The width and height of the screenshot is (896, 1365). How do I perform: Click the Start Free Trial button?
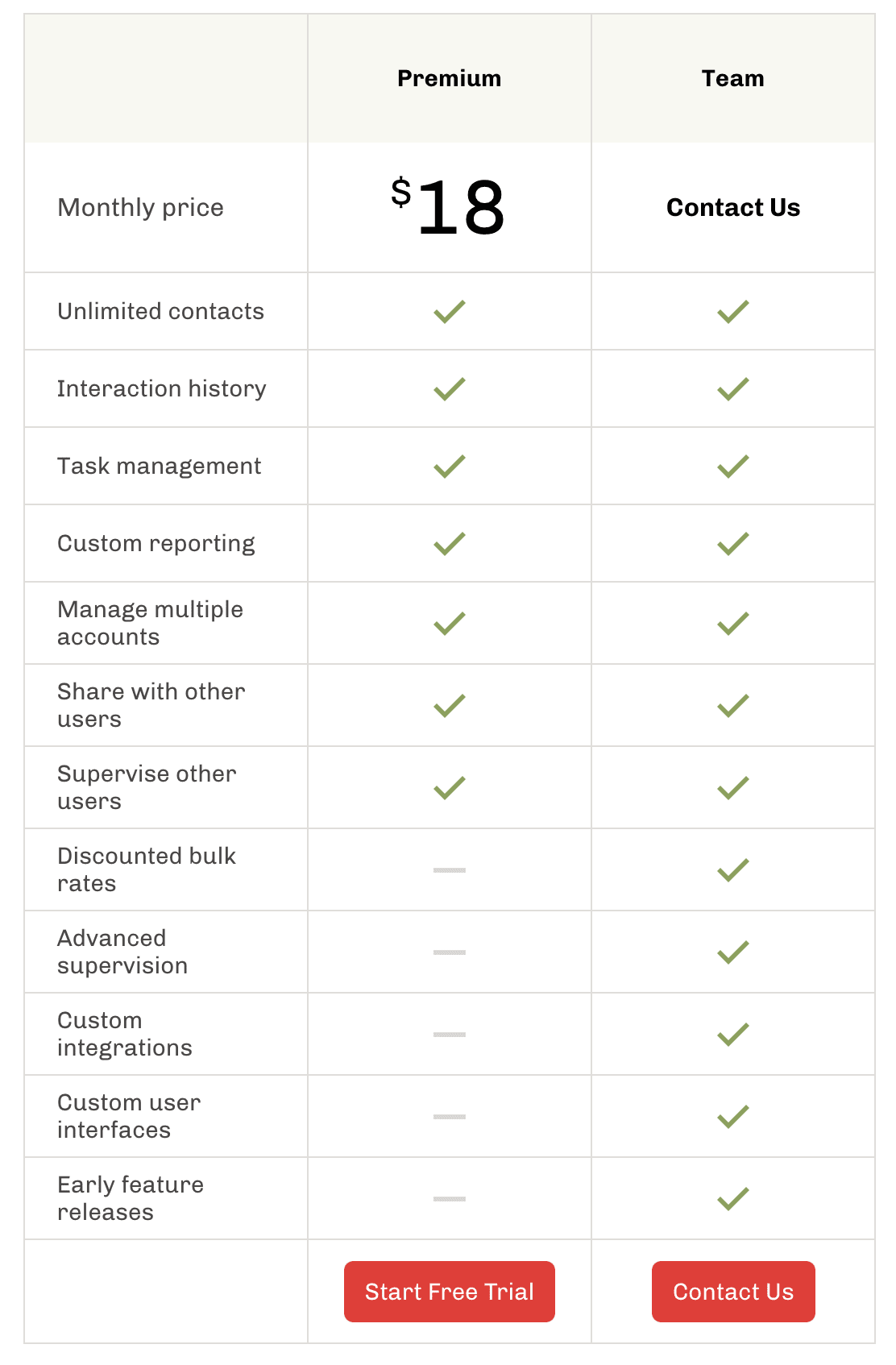(449, 1292)
